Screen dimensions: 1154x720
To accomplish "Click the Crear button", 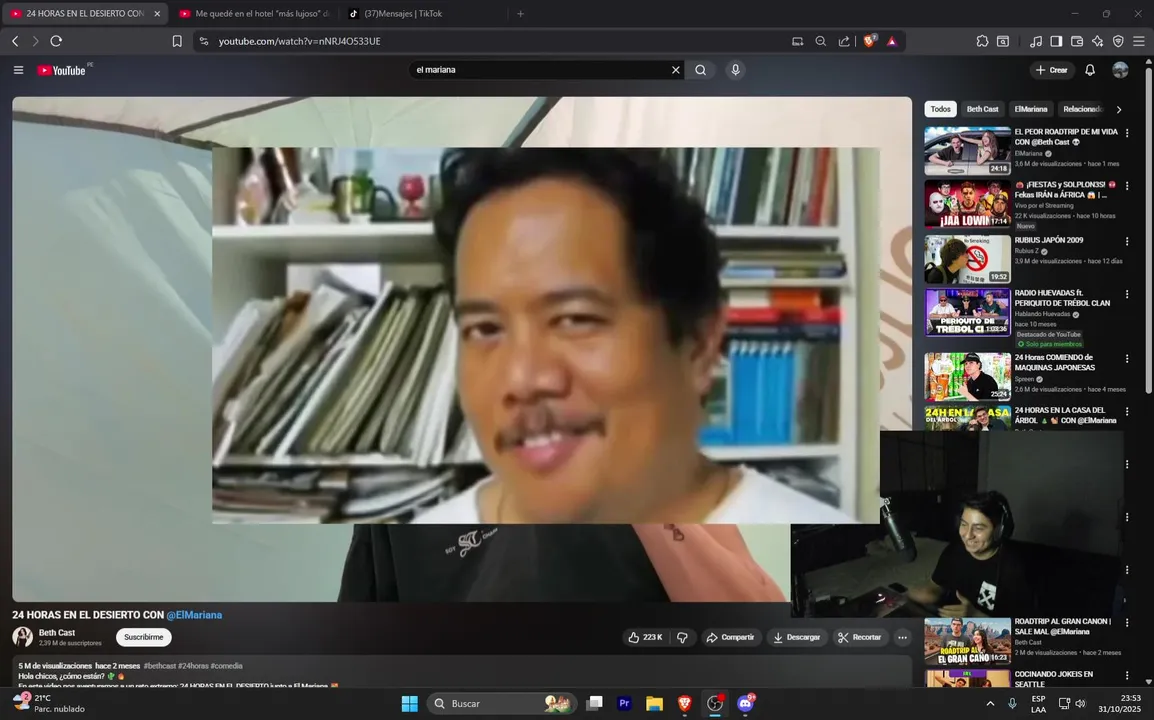I will [1052, 70].
